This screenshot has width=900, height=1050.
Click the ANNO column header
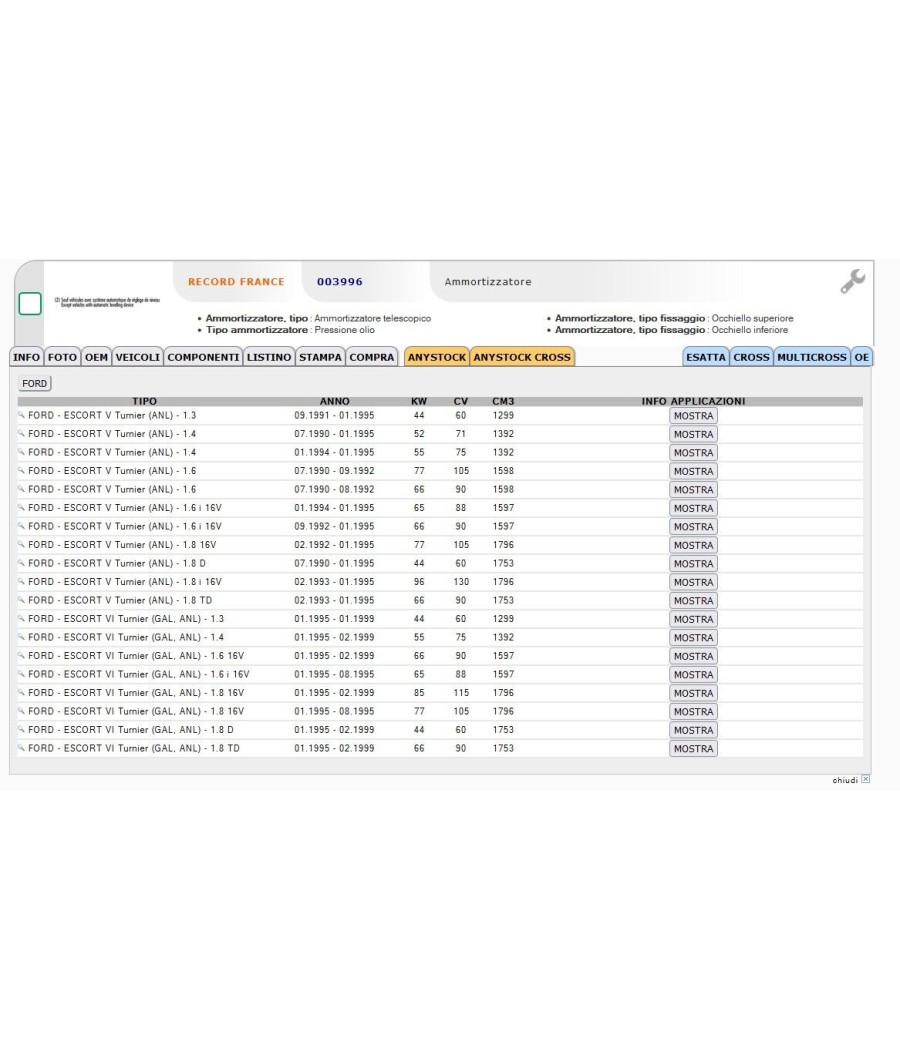pos(335,401)
